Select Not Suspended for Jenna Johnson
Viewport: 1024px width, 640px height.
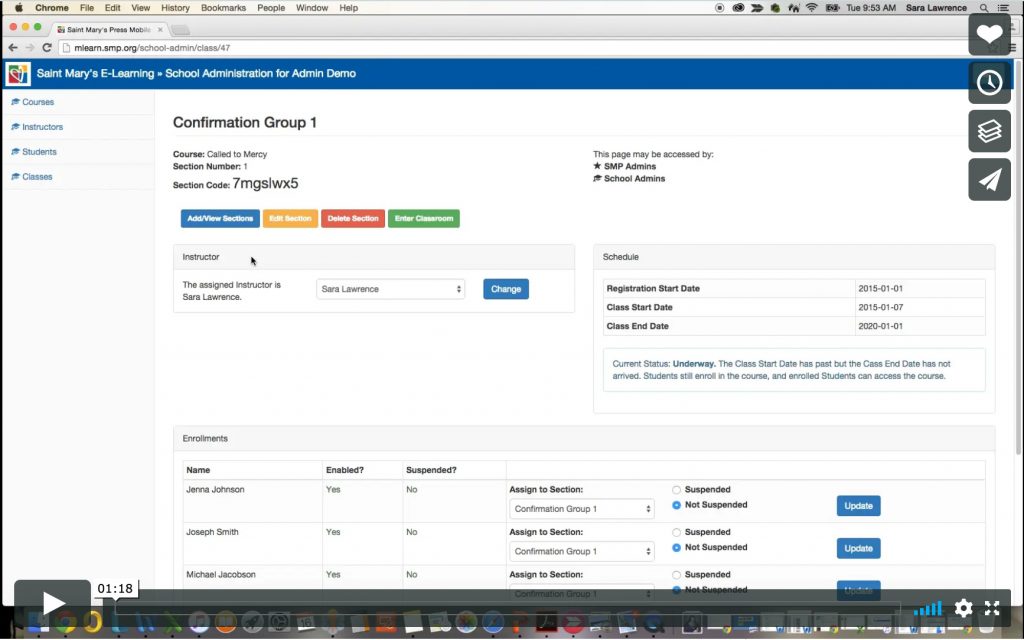pyautogui.click(x=677, y=505)
